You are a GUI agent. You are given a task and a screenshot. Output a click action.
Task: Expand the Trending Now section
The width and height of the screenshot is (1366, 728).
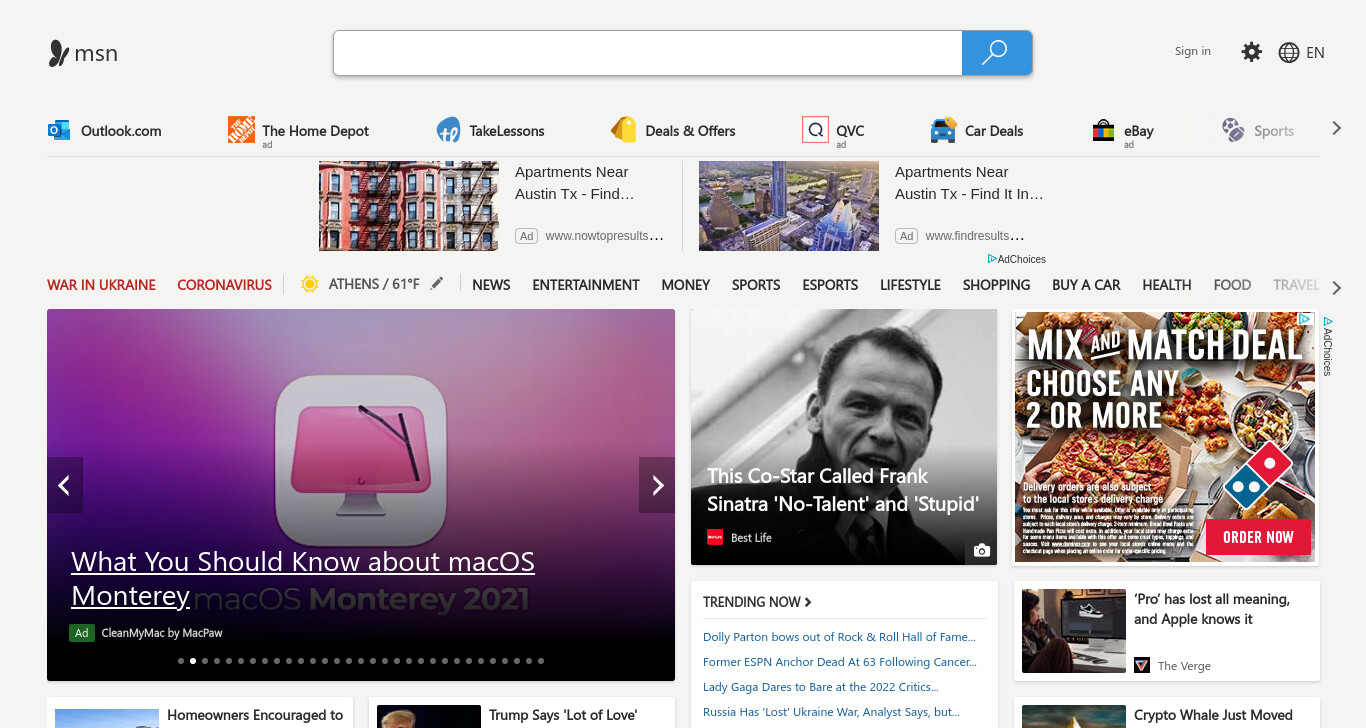pos(757,602)
